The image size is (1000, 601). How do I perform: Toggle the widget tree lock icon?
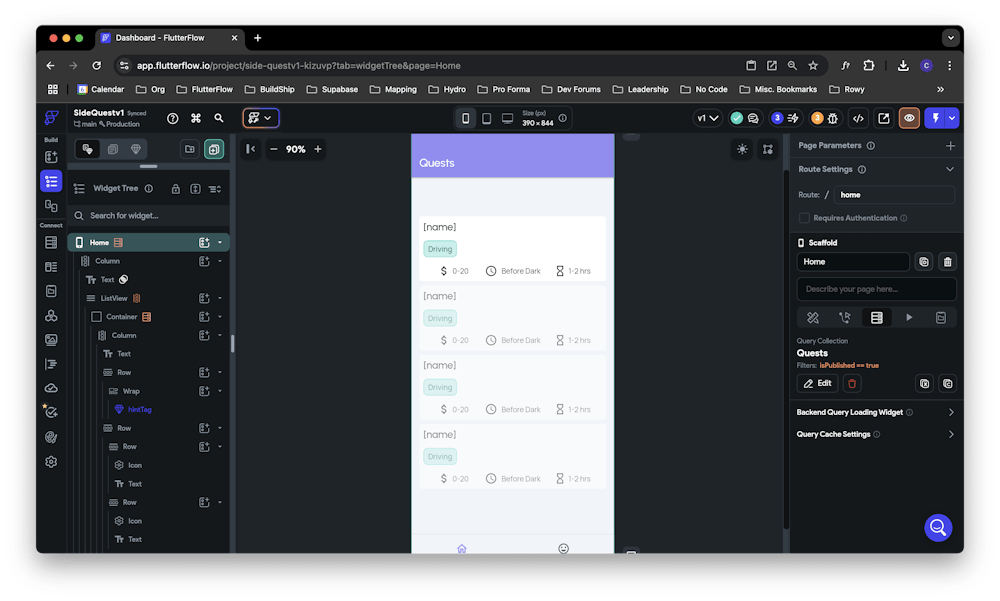tap(176, 188)
